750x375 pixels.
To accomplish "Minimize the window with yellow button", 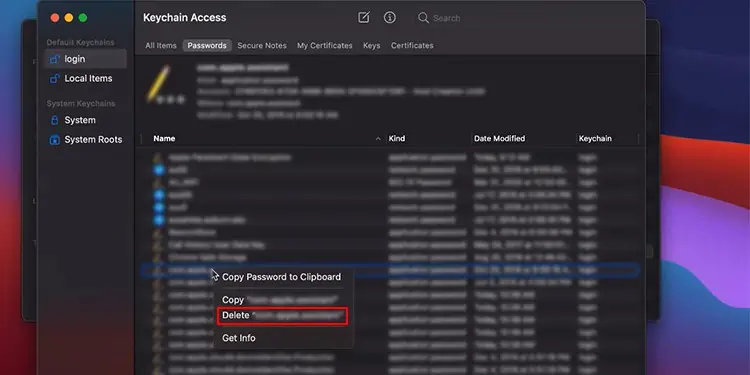I will [x=69, y=18].
